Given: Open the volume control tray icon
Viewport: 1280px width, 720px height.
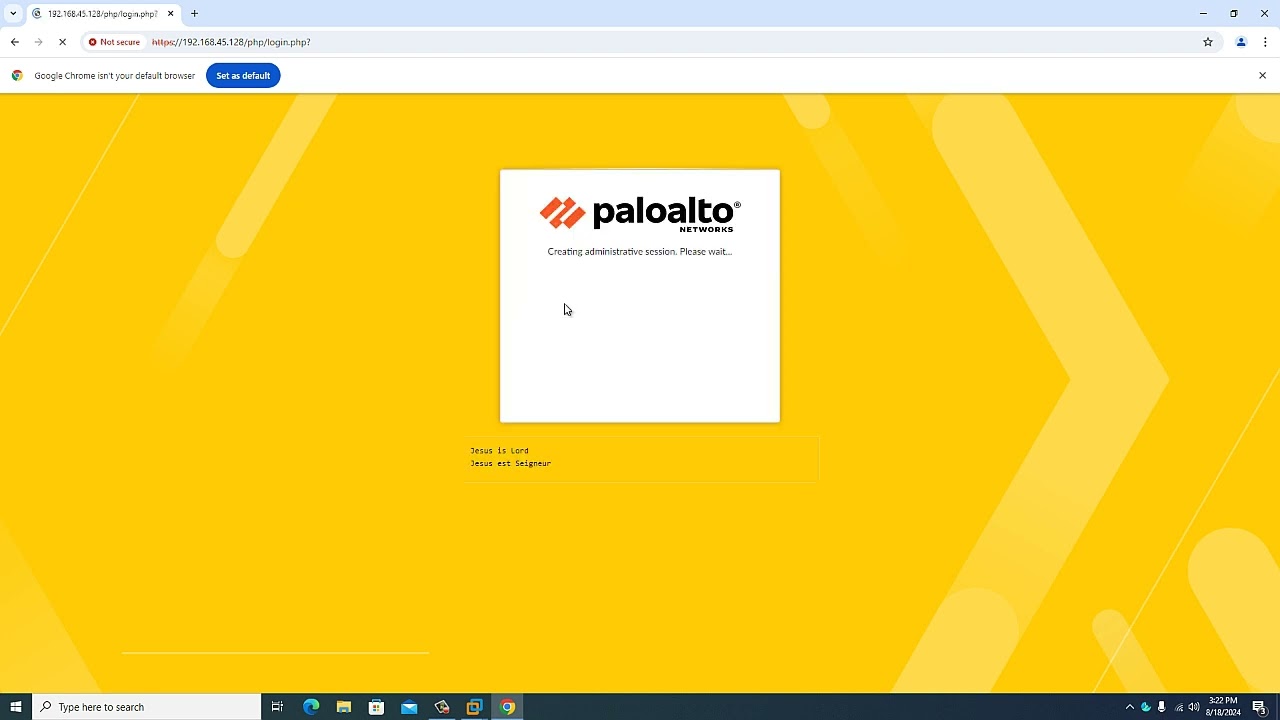Looking at the screenshot, I should pos(1194,707).
